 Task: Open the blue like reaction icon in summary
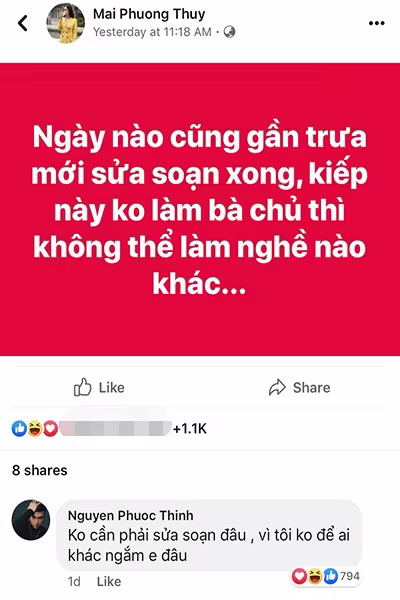[x=19, y=429]
